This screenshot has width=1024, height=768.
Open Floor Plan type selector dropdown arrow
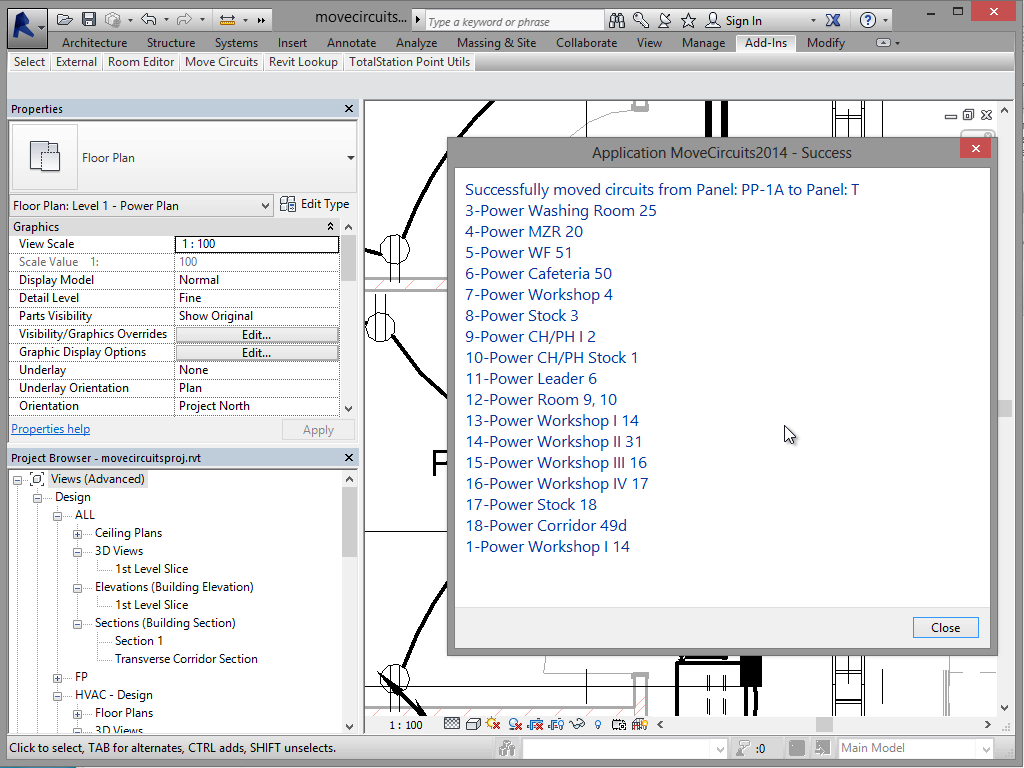click(351, 158)
